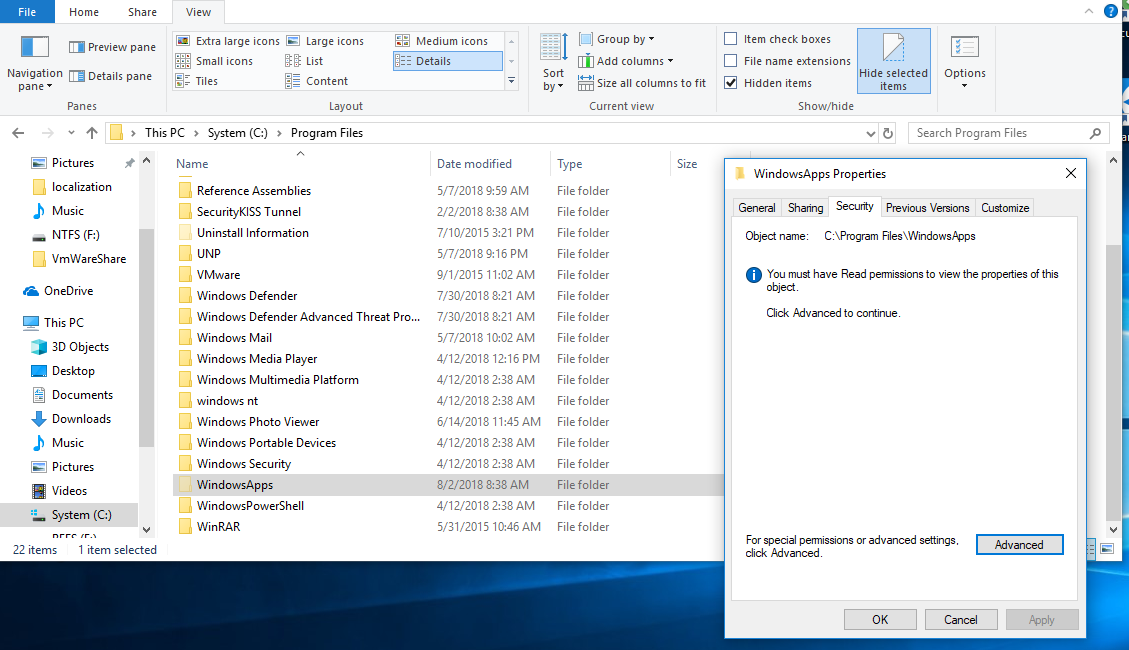1129x650 pixels.
Task: Open the Sharing tab in Properties
Action: [x=805, y=207]
